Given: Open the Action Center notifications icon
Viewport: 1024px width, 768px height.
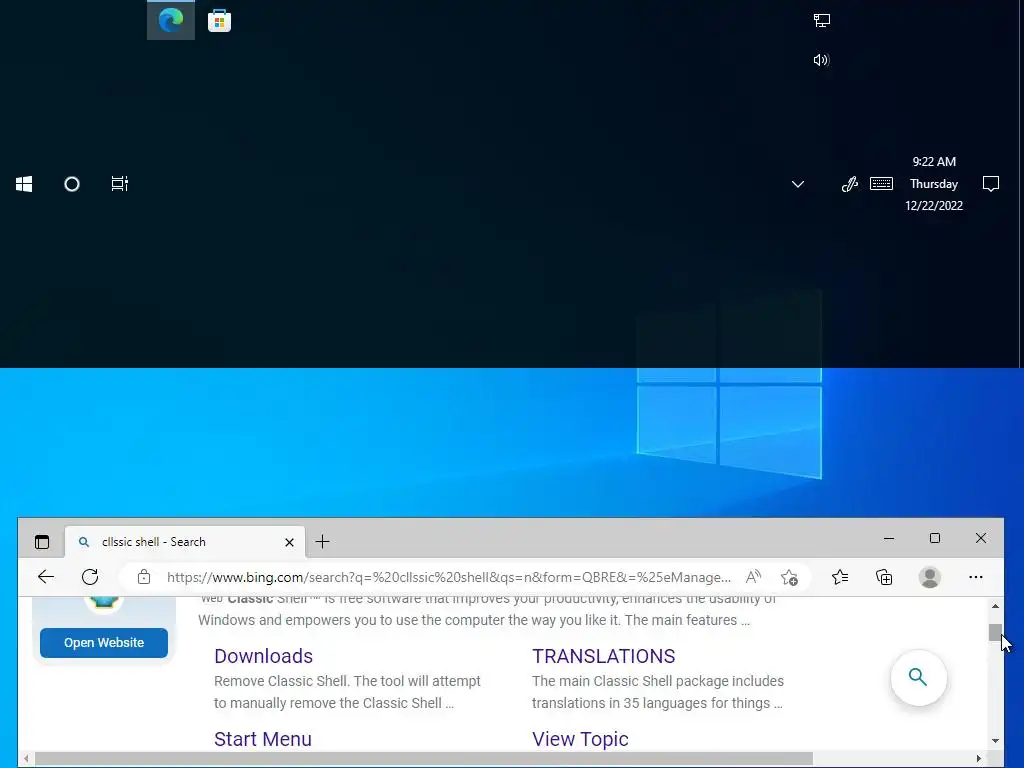Looking at the screenshot, I should click(991, 184).
